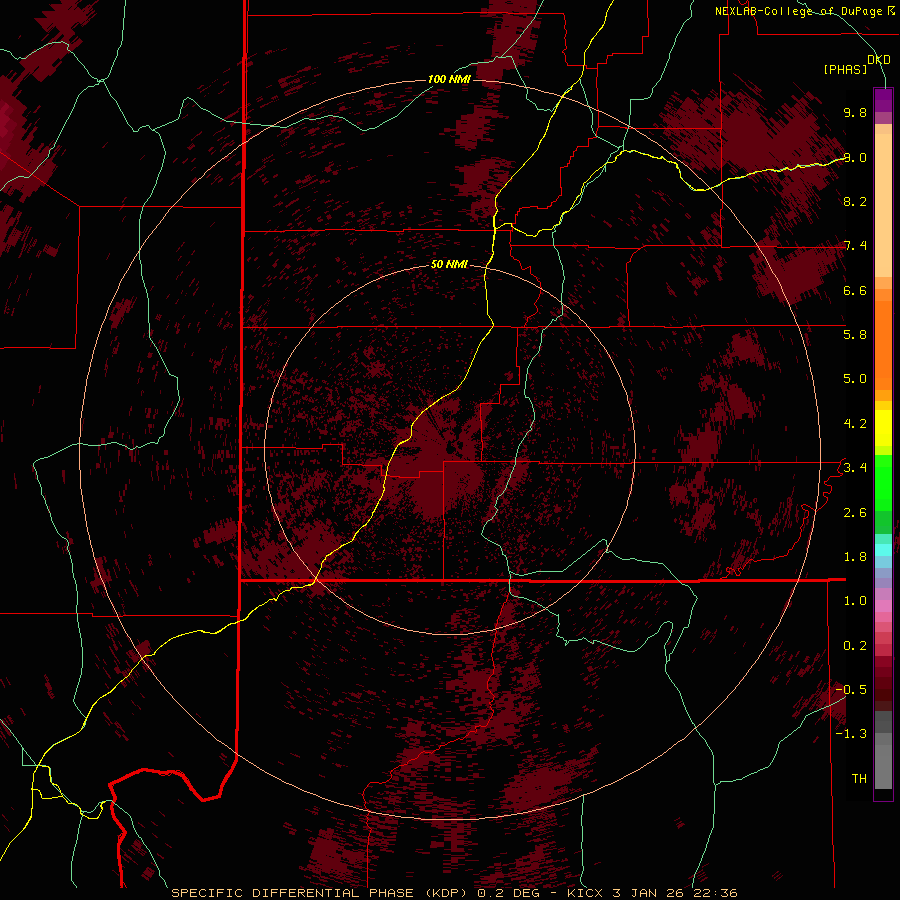Click the NEXLAB-College of DuPage title text
The width and height of the screenshot is (900, 900).
click(x=798, y=11)
